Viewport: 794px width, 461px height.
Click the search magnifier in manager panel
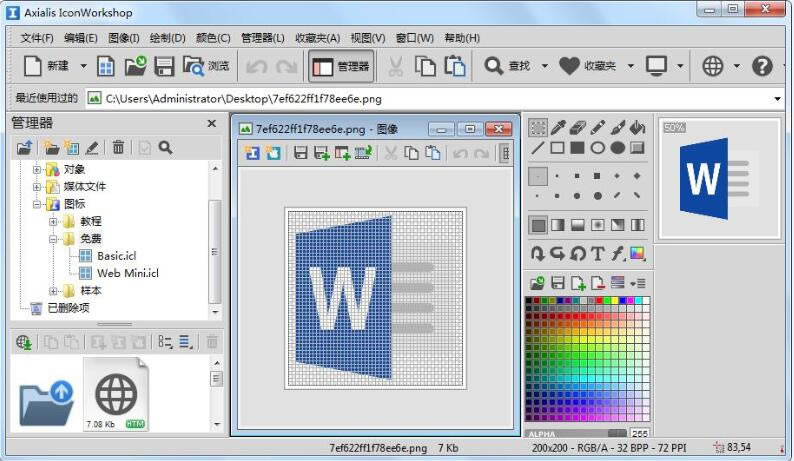pos(165,147)
